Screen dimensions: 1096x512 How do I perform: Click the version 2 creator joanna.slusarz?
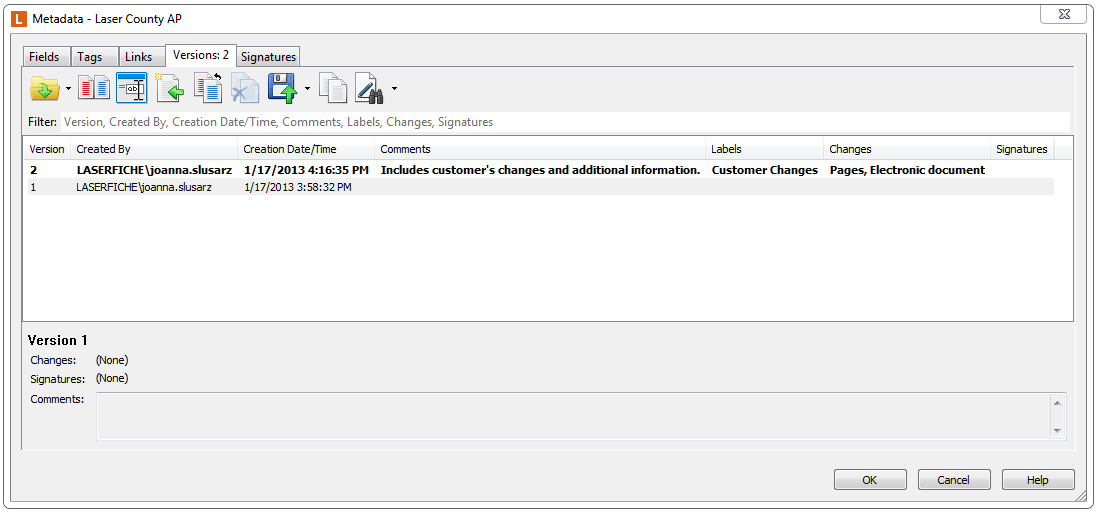[x=154, y=170]
